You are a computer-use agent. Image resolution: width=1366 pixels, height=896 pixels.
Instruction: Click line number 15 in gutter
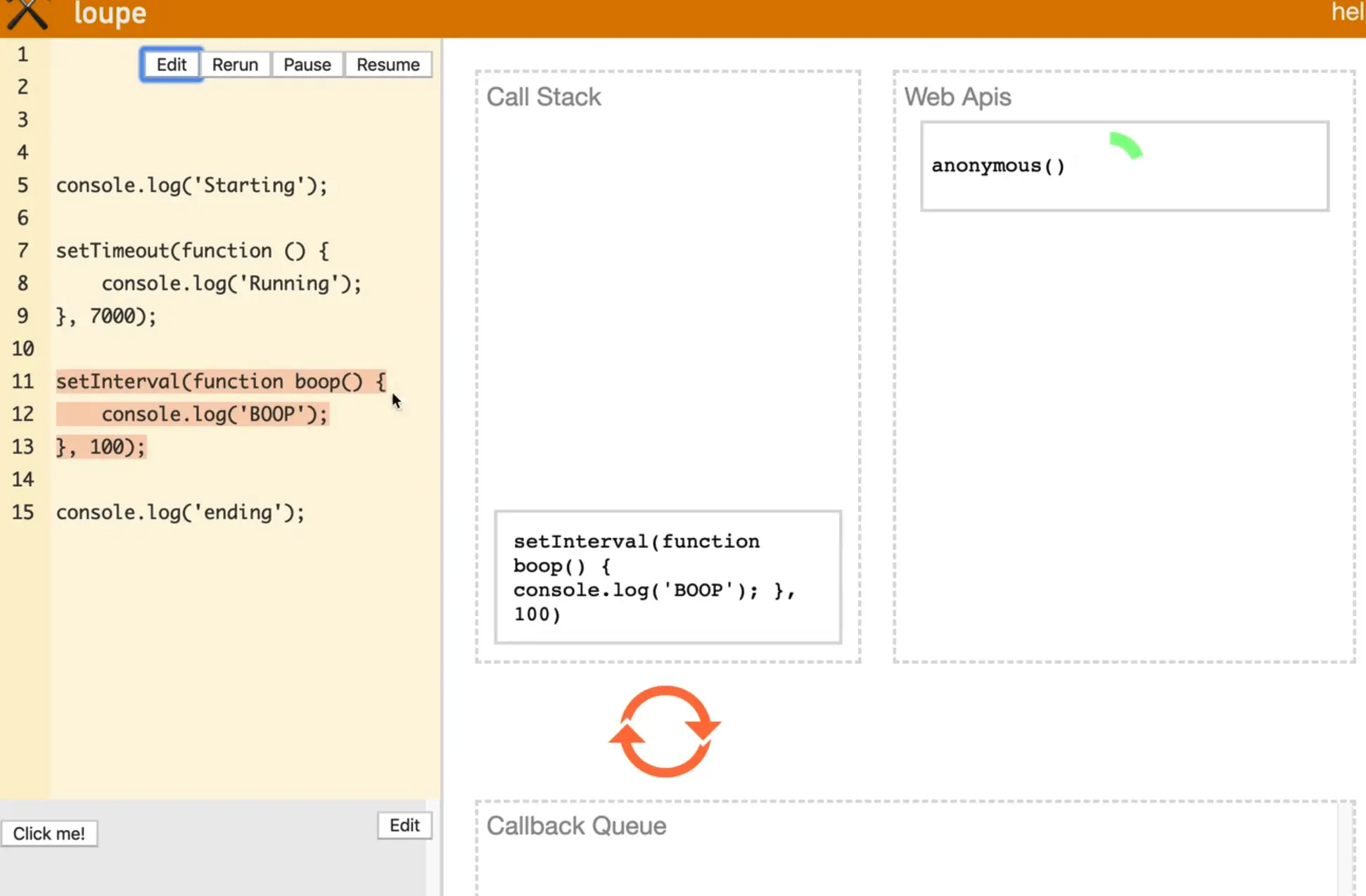(23, 513)
